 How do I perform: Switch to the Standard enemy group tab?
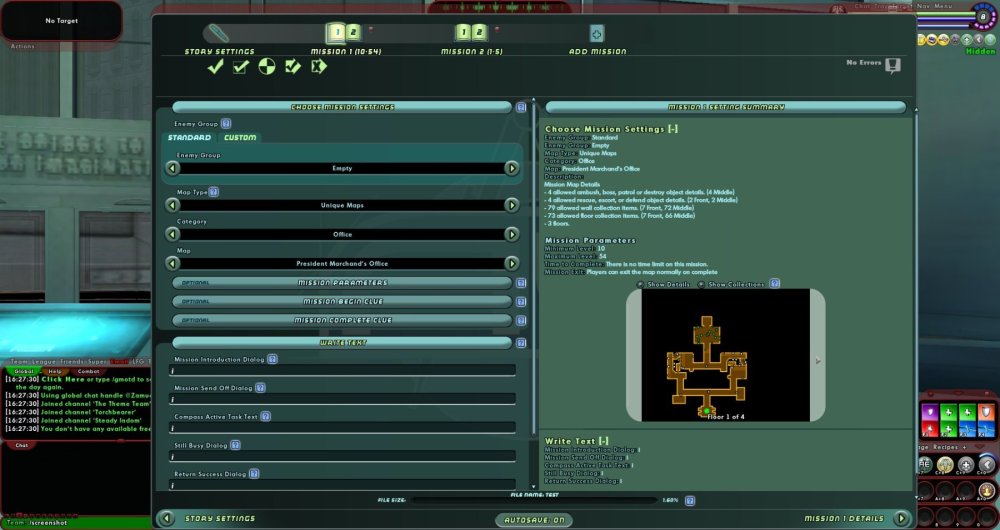[x=189, y=137]
